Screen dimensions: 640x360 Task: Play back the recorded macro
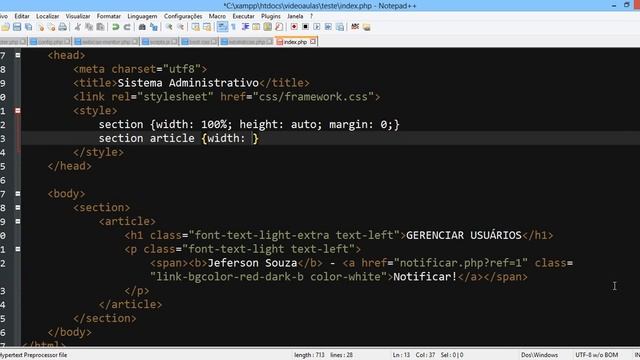click(x=317, y=27)
